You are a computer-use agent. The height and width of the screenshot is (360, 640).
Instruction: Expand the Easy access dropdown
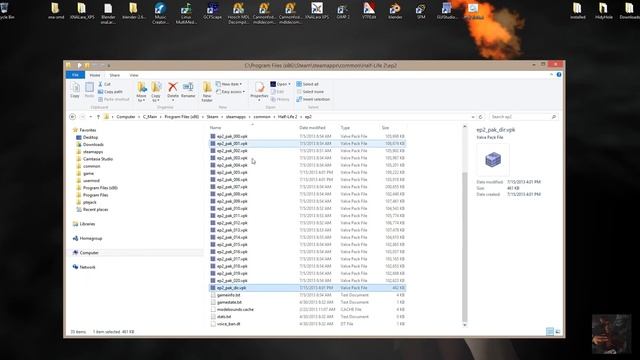(231, 92)
